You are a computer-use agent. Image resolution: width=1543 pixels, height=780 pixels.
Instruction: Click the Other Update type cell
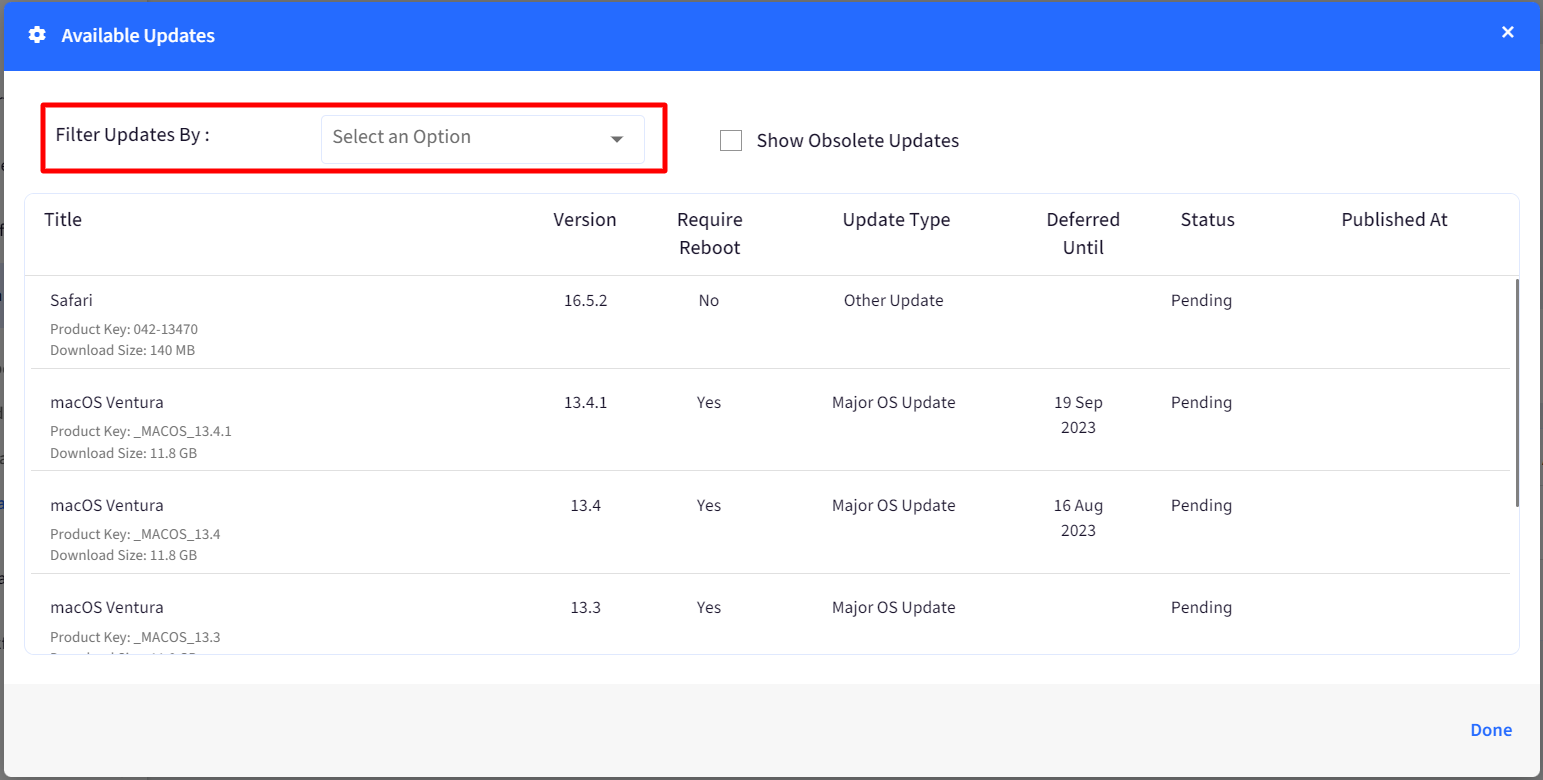point(894,301)
